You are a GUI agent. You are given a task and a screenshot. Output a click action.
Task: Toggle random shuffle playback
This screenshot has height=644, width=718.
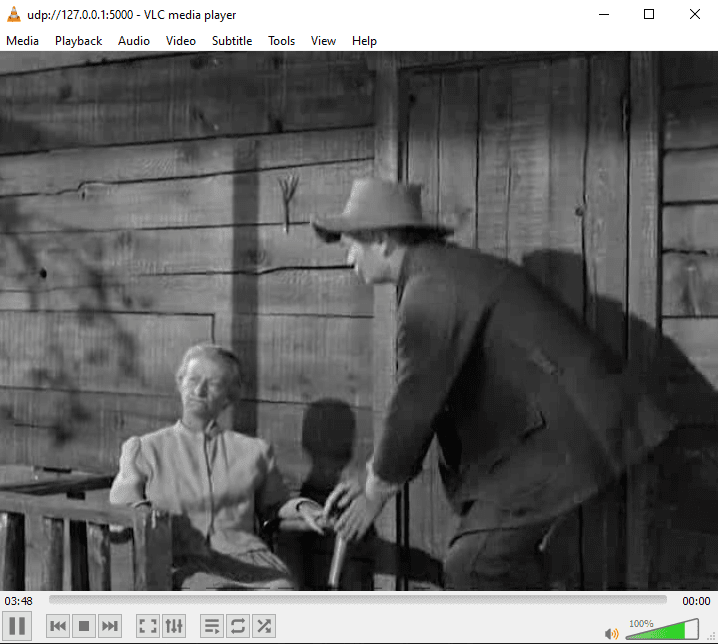coord(264,626)
